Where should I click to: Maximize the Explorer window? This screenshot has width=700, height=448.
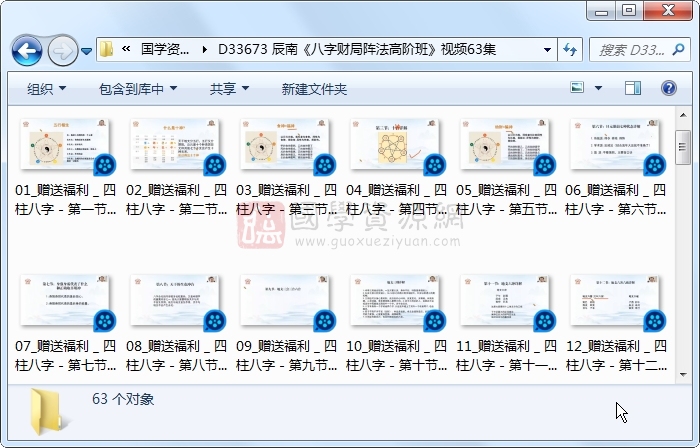(629, 11)
